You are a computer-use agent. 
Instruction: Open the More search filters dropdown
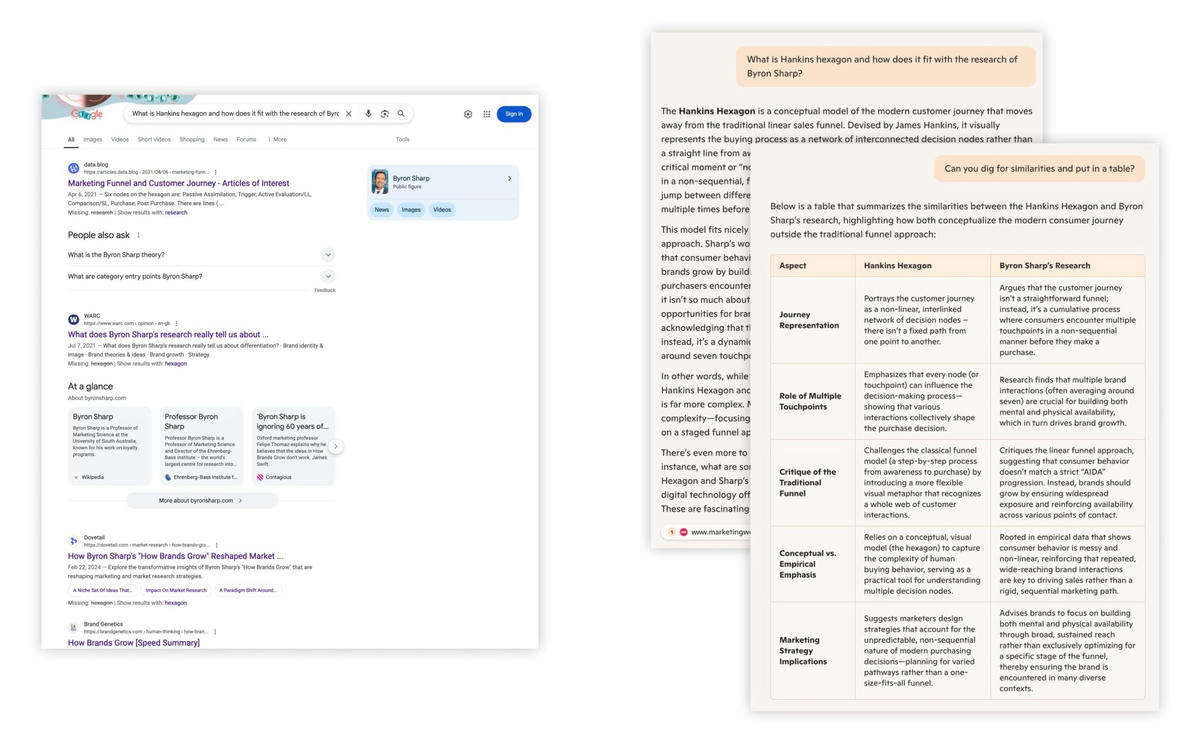point(278,139)
